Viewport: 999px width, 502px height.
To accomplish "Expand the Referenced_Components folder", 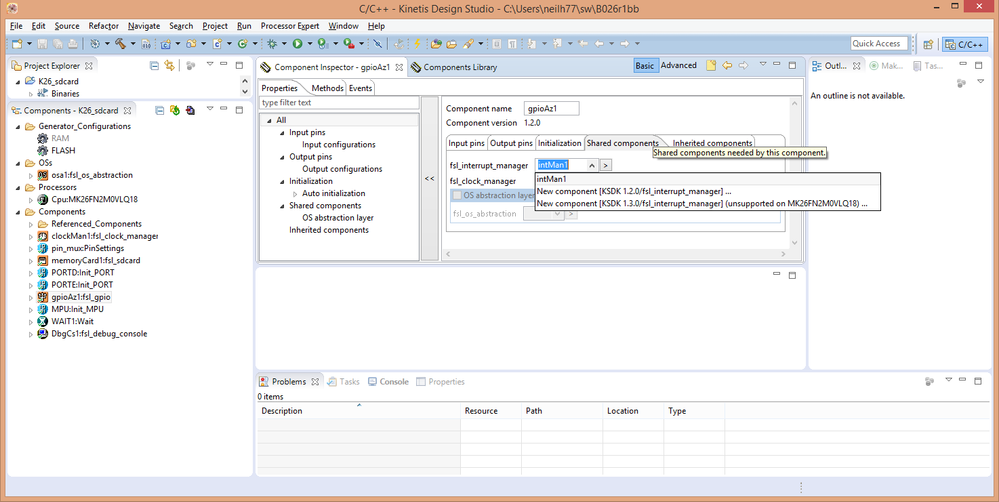I will tap(31, 224).
